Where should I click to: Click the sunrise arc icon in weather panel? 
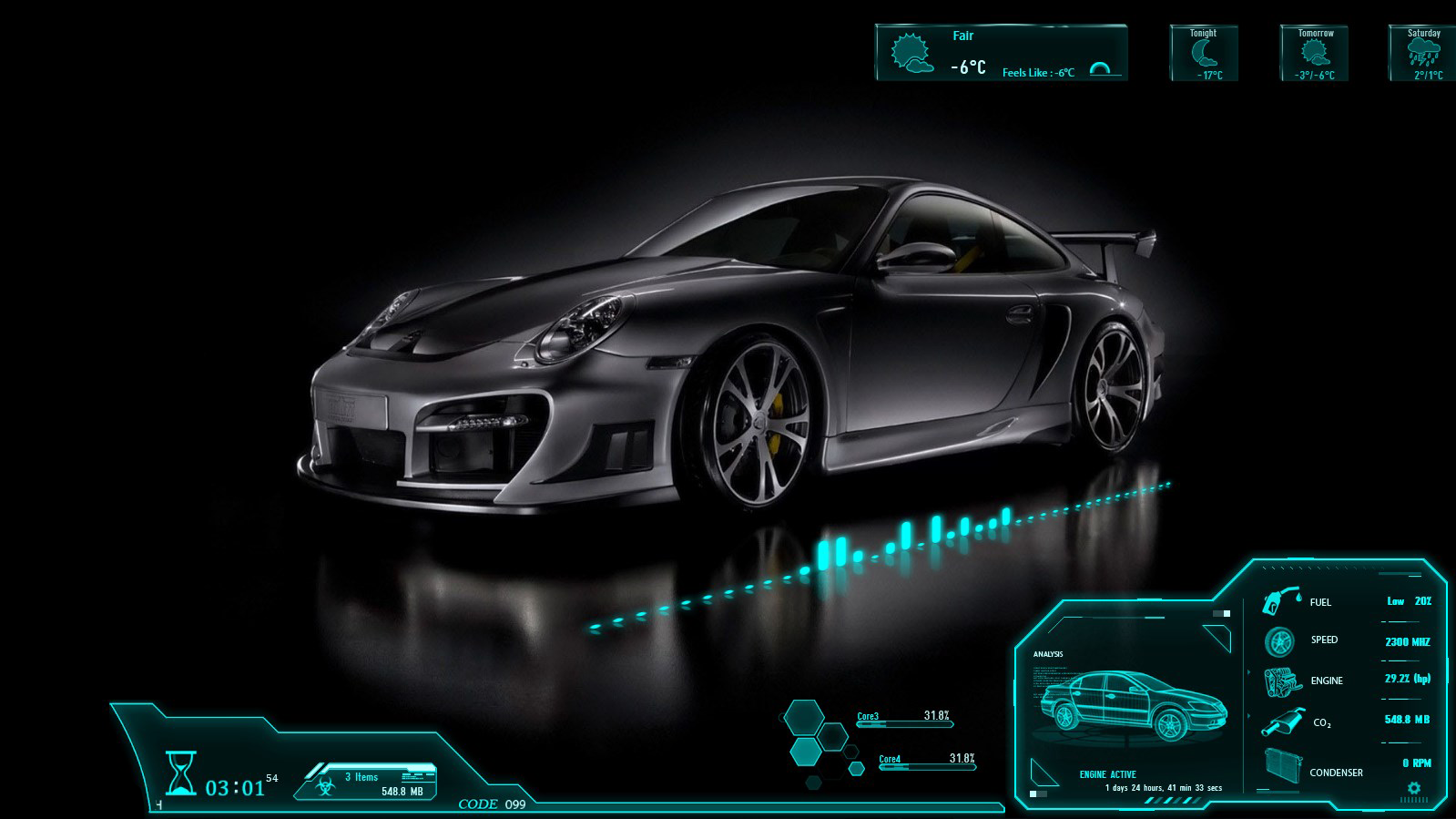tap(1101, 68)
